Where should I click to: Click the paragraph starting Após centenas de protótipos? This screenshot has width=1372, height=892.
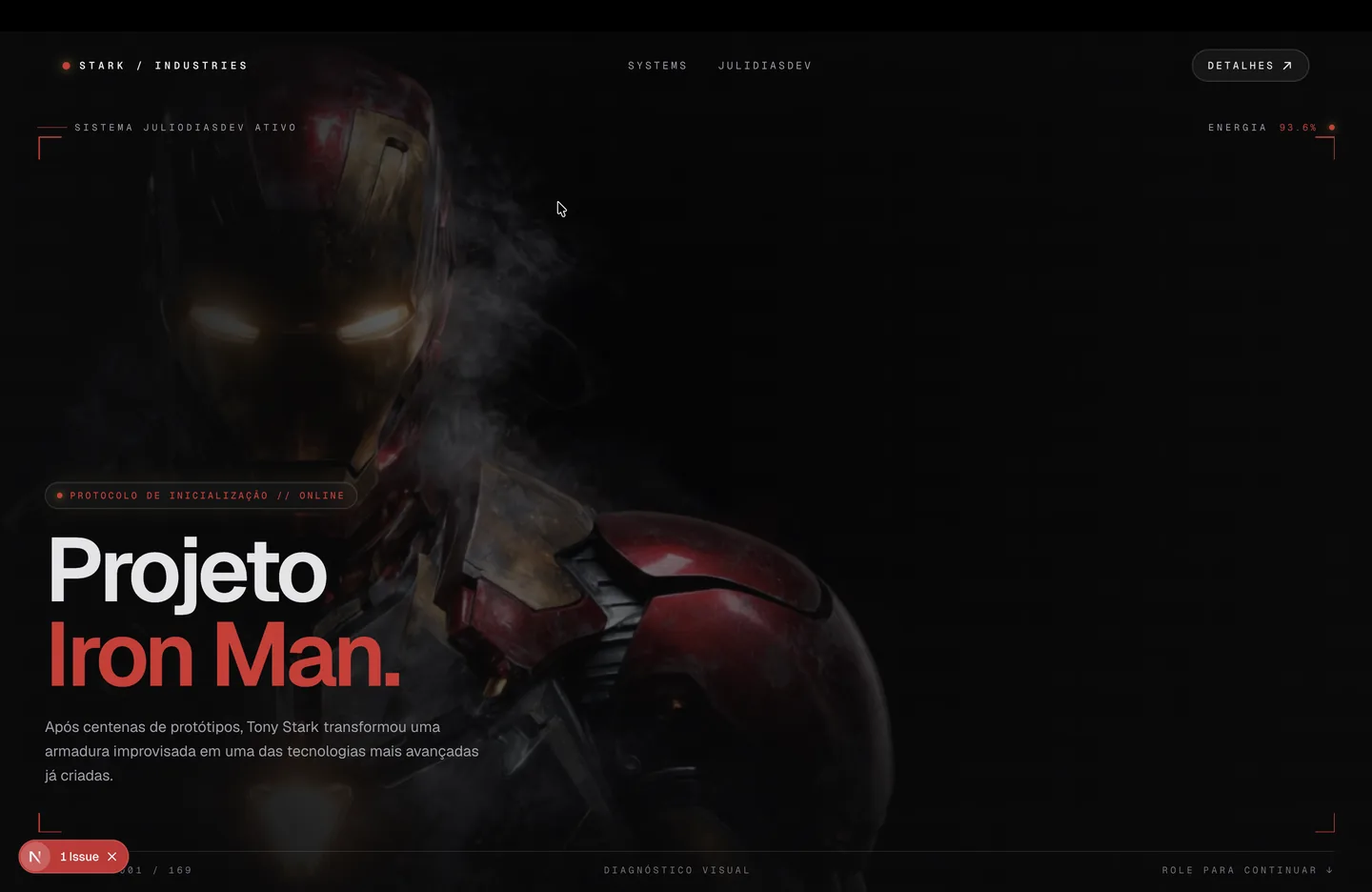click(262, 751)
